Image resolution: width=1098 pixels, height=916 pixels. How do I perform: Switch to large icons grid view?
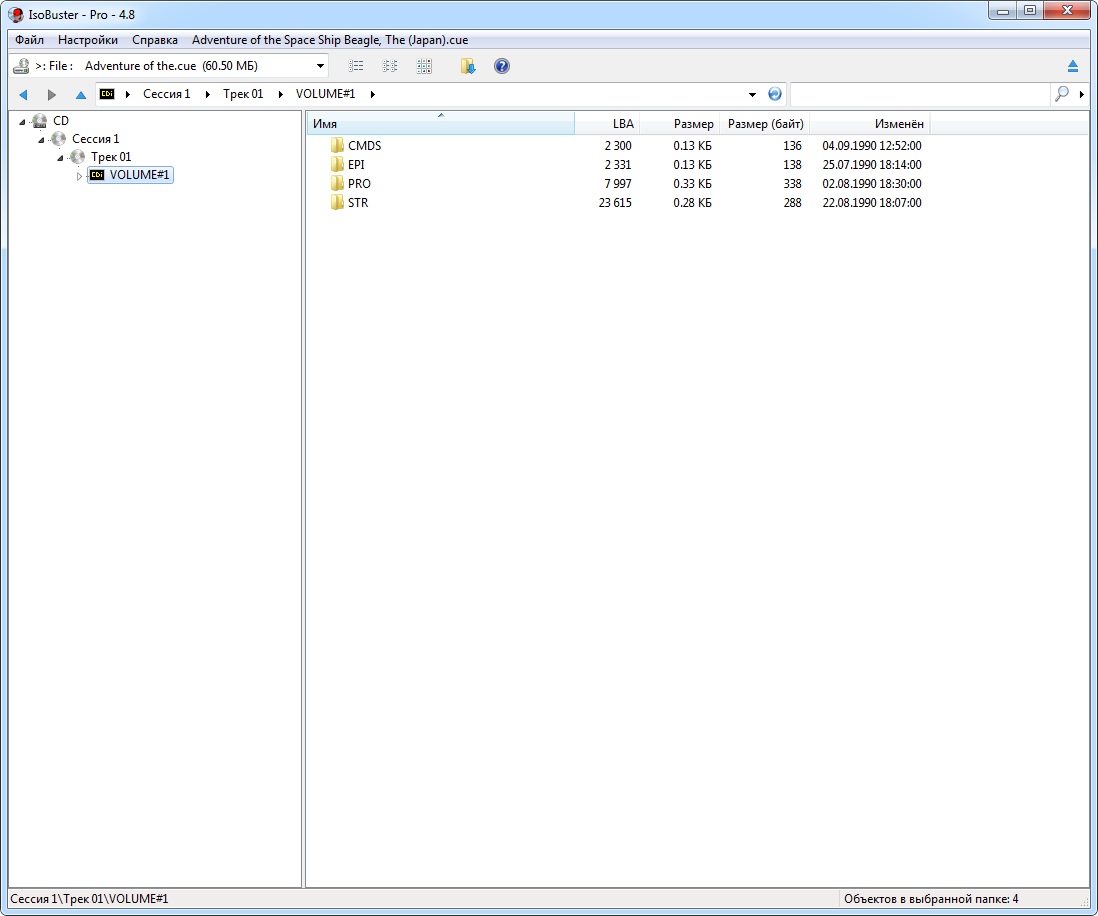424,66
